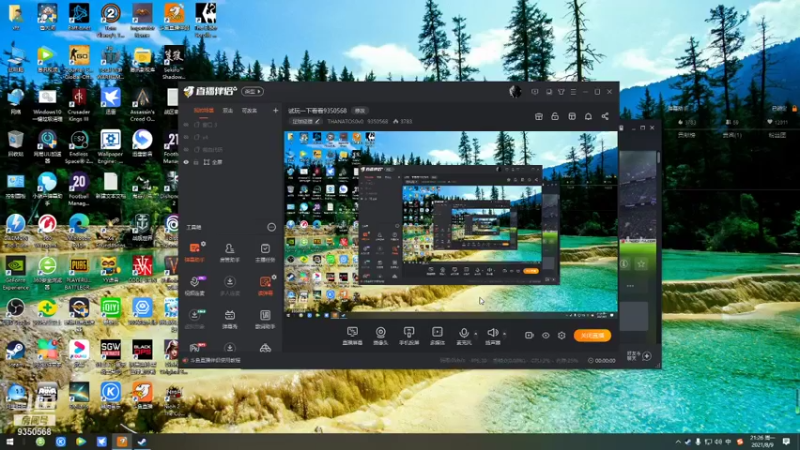The height and width of the screenshot is (450, 800).
Task: Open the 弹幕助手 tool in the toolbox
Action: [x=194, y=252]
